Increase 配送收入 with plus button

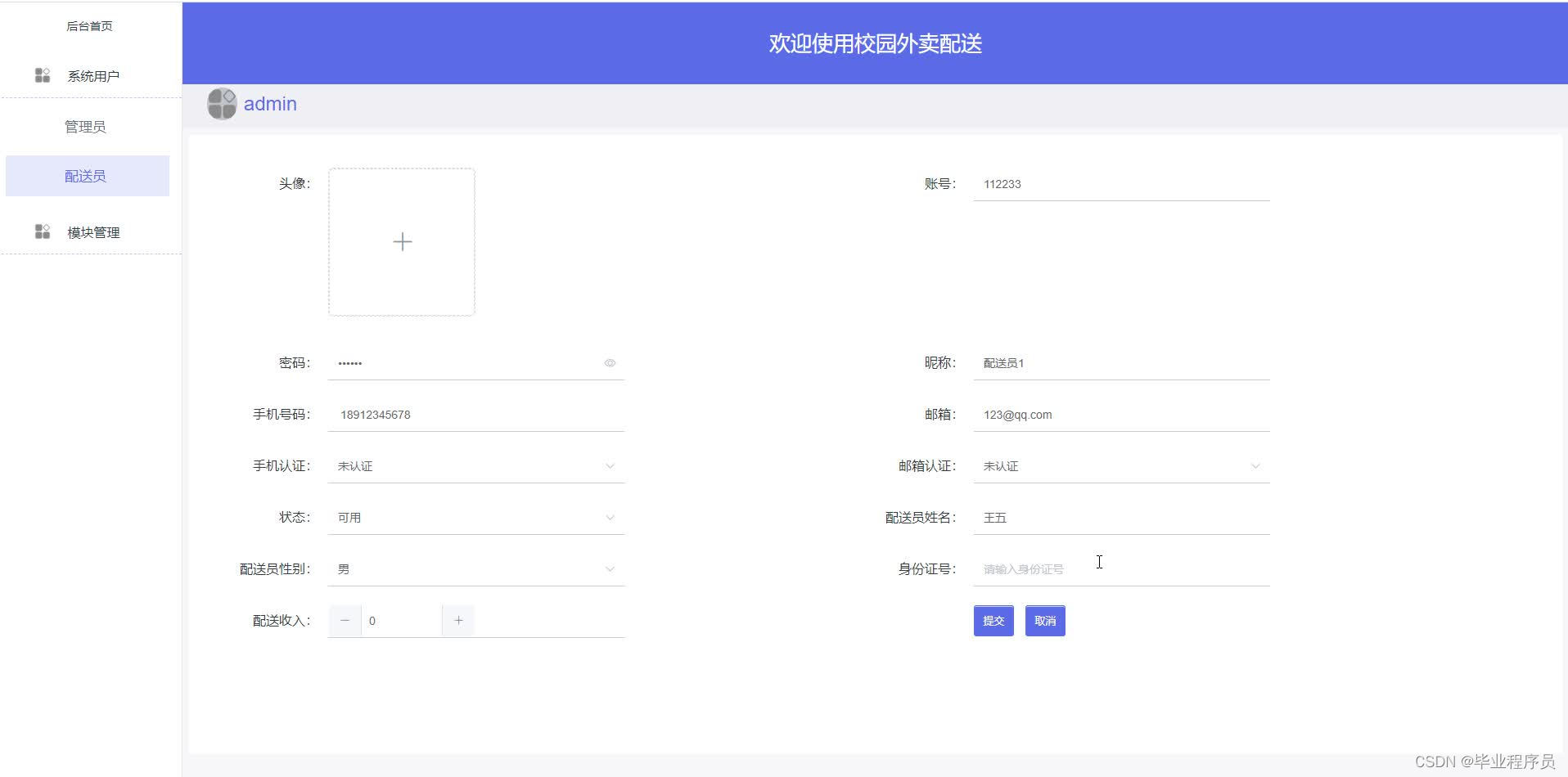click(458, 621)
